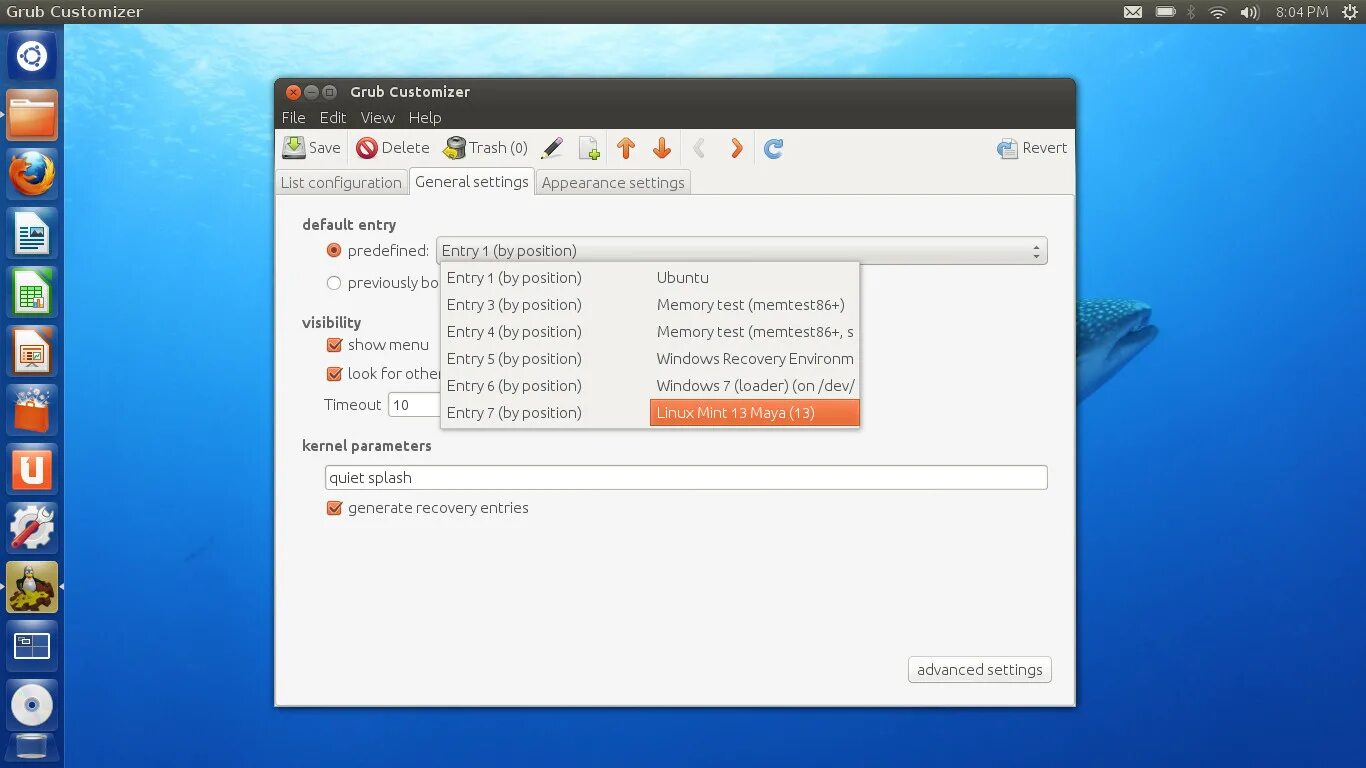Select the predefined radio button
Image resolution: width=1366 pixels, height=768 pixels.
pos(334,250)
